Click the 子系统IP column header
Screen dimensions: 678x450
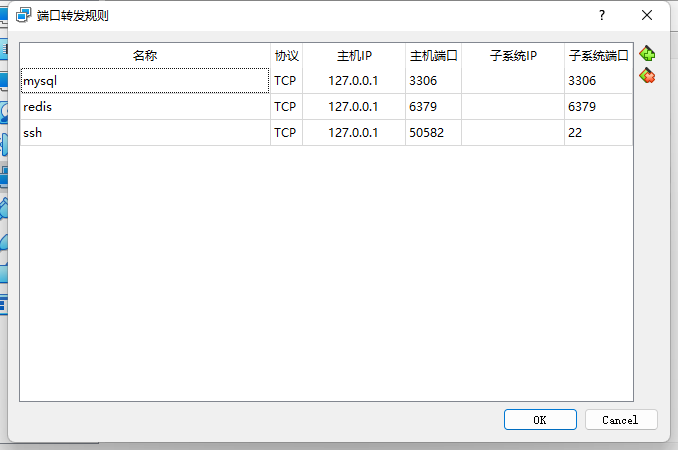coord(513,55)
